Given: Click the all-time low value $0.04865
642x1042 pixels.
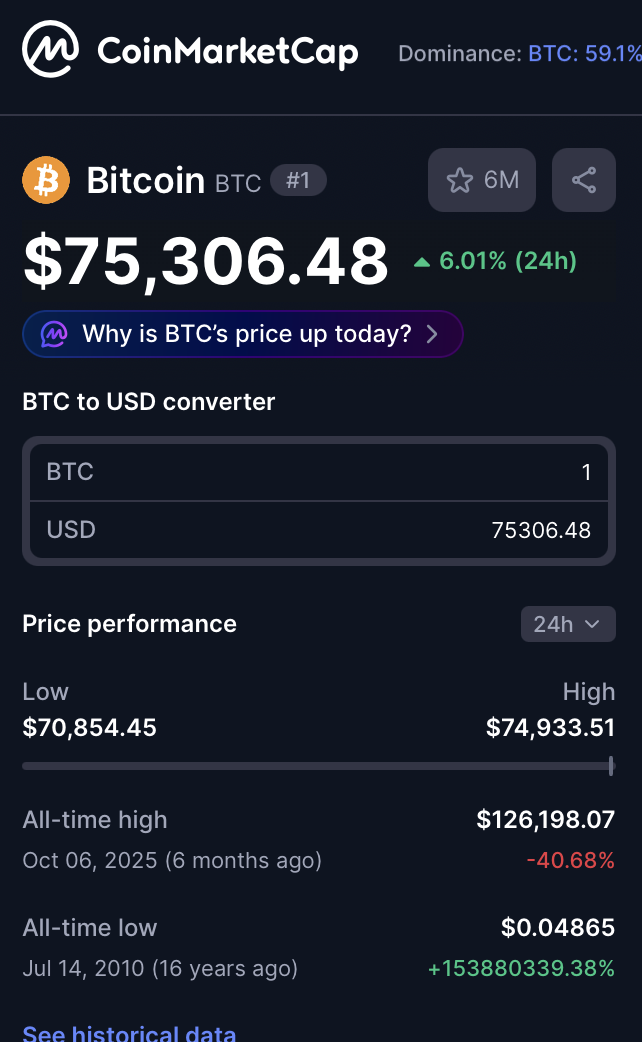Looking at the screenshot, I should (x=558, y=928).
